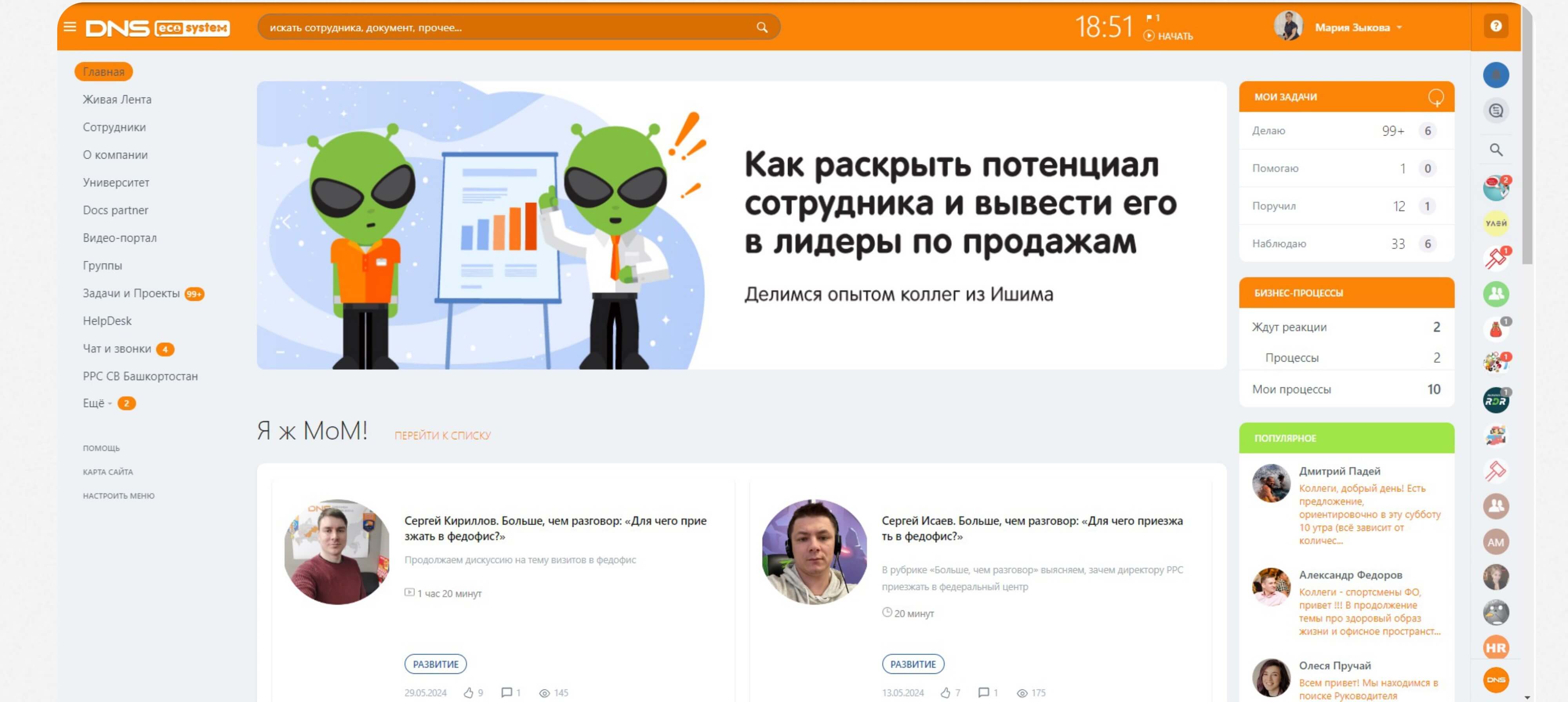Open the Мария Зыкова user dropdown
The height and width of the screenshot is (702, 1568).
point(1358,27)
